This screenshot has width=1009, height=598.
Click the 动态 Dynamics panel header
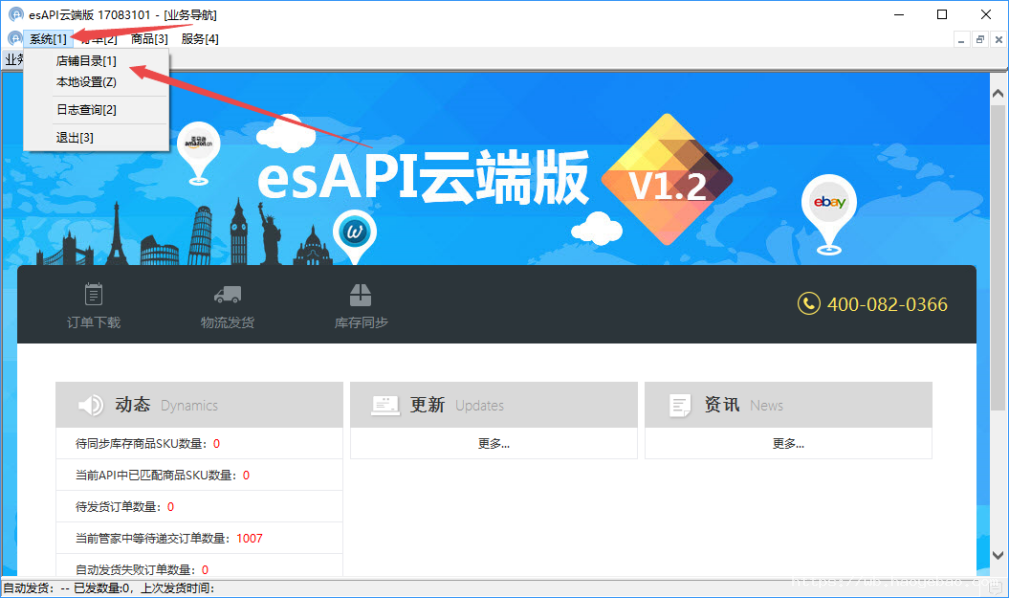tap(199, 405)
